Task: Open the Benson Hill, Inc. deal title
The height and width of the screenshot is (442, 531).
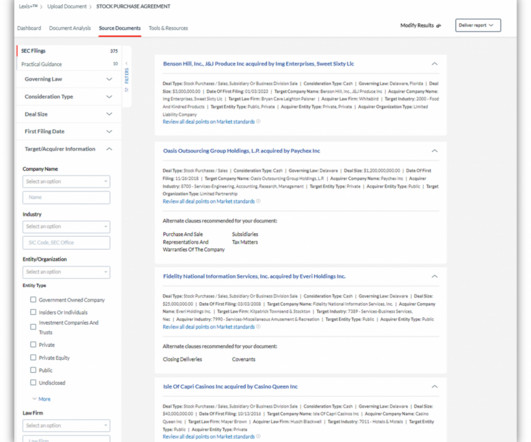Action: (x=258, y=64)
